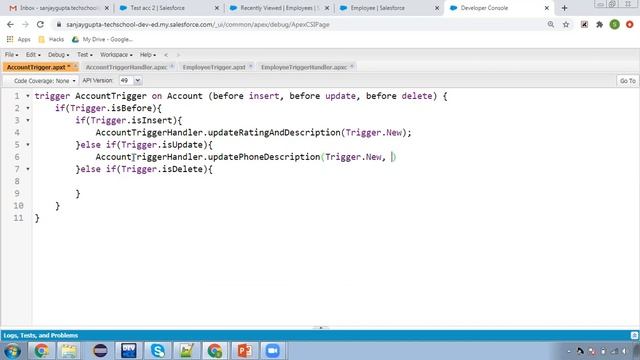Click the previous-location arrow next to Help
640x360 pixels.
tap(166, 55)
